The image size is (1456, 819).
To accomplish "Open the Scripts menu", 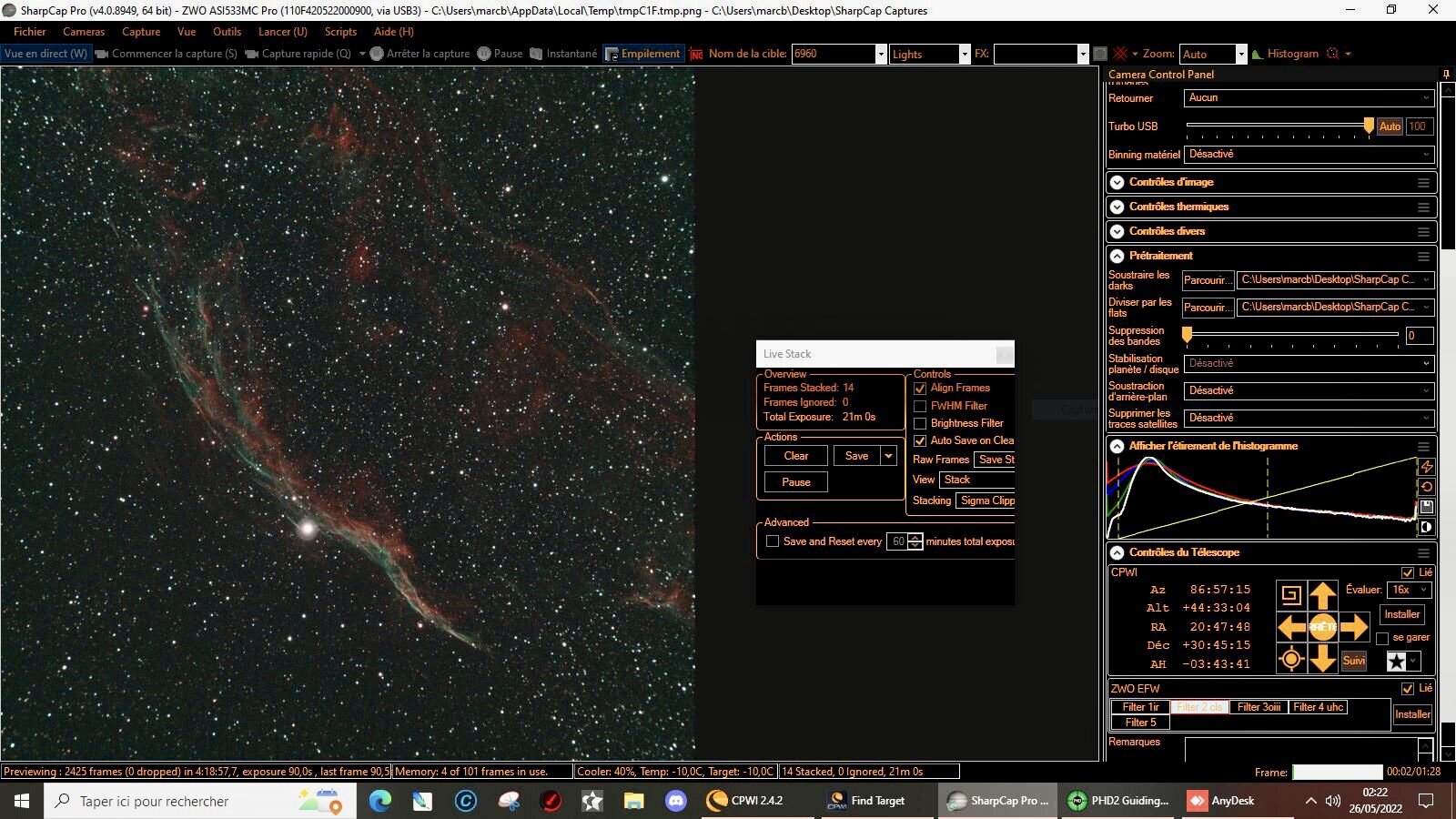I will click(x=340, y=31).
